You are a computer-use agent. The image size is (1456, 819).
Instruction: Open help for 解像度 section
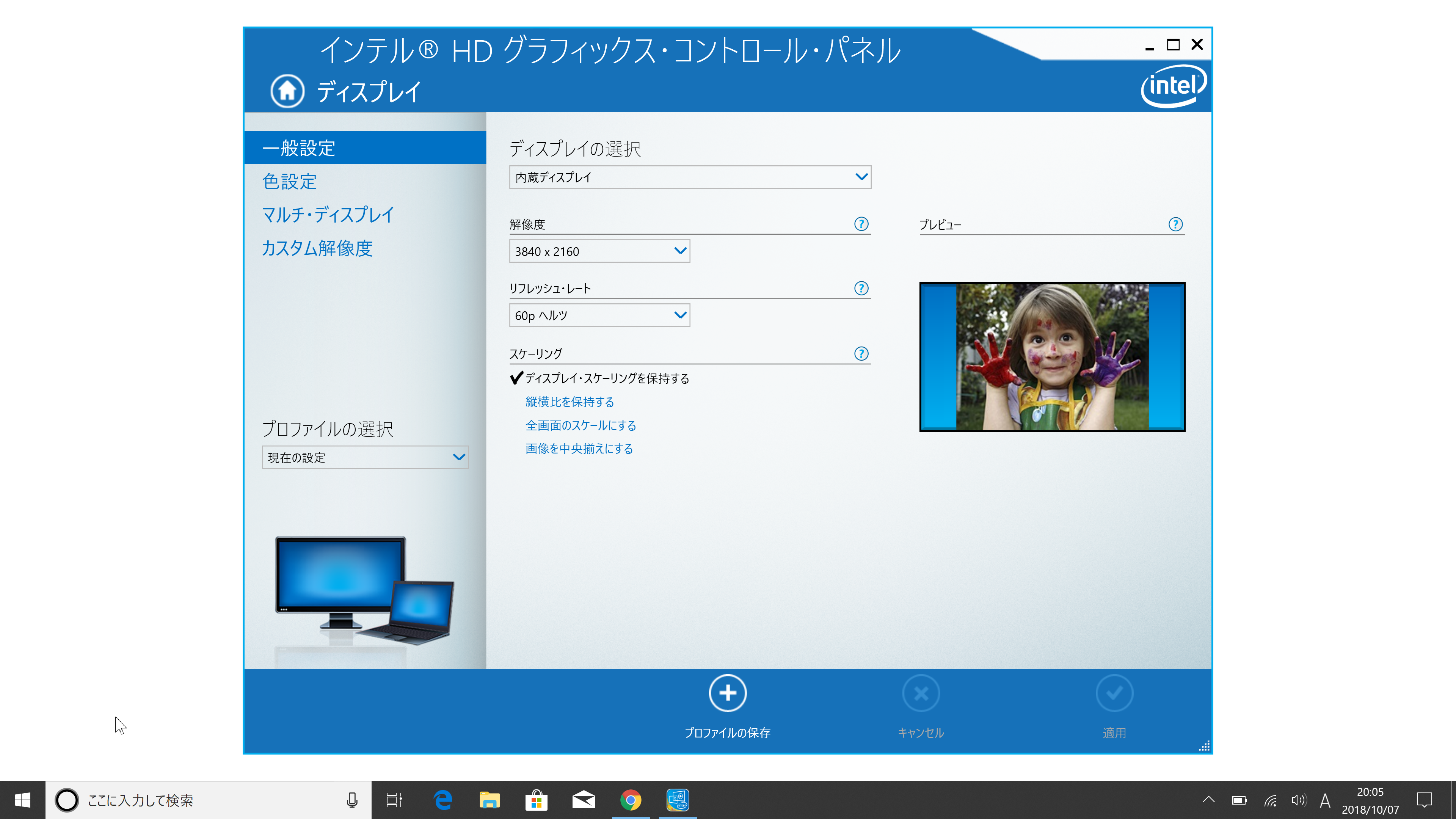pos(861,224)
